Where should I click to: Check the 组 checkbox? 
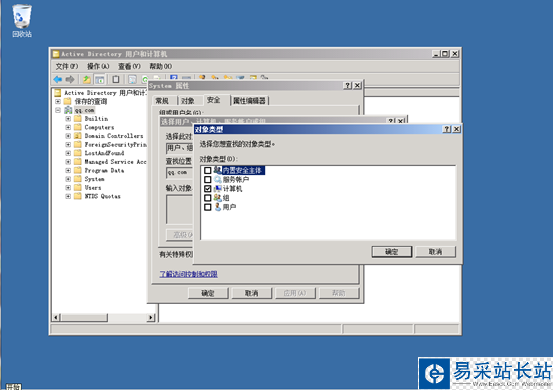coord(208,198)
